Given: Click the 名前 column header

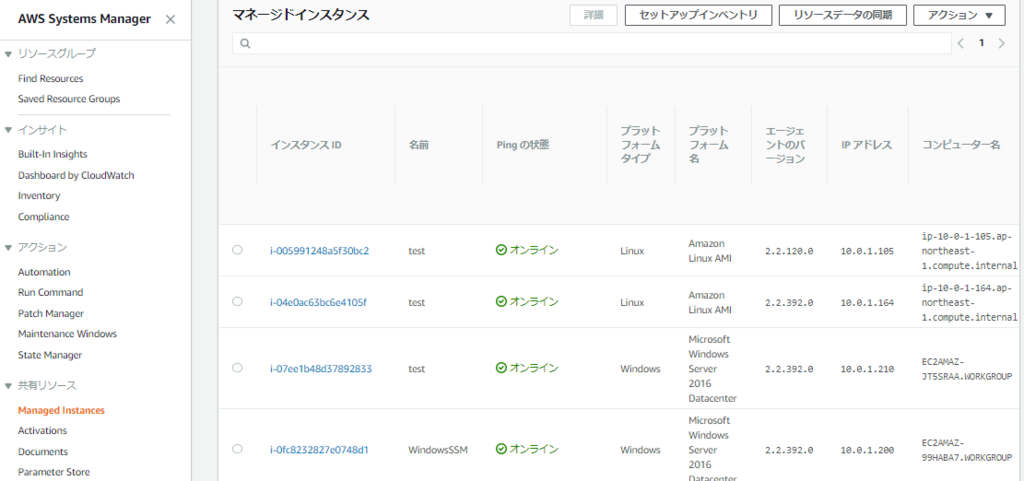Looking at the screenshot, I should [419, 145].
